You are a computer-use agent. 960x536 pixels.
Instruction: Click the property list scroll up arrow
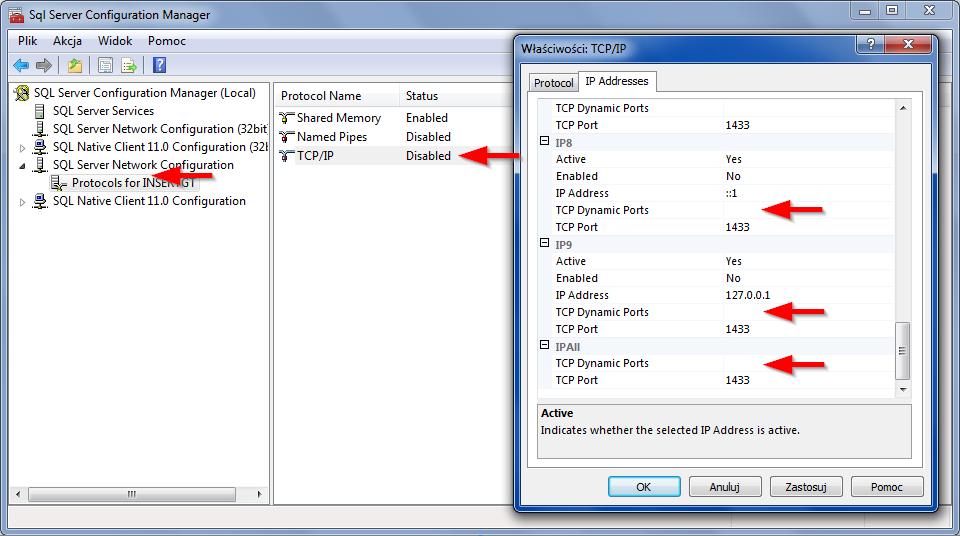click(x=903, y=108)
